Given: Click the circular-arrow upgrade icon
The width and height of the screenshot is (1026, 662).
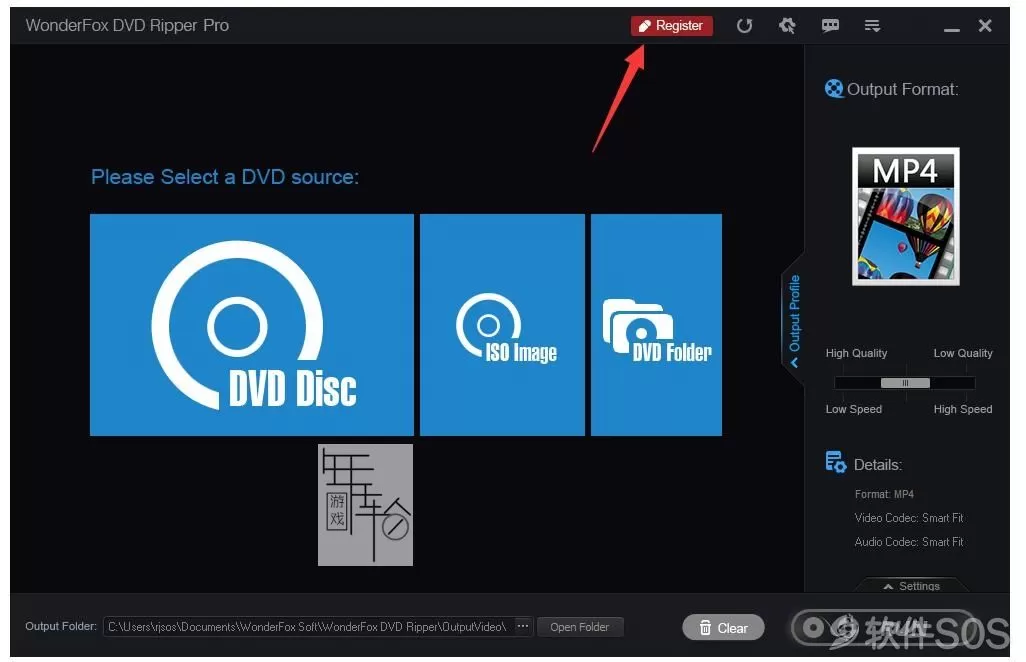Looking at the screenshot, I should click(744, 26).
